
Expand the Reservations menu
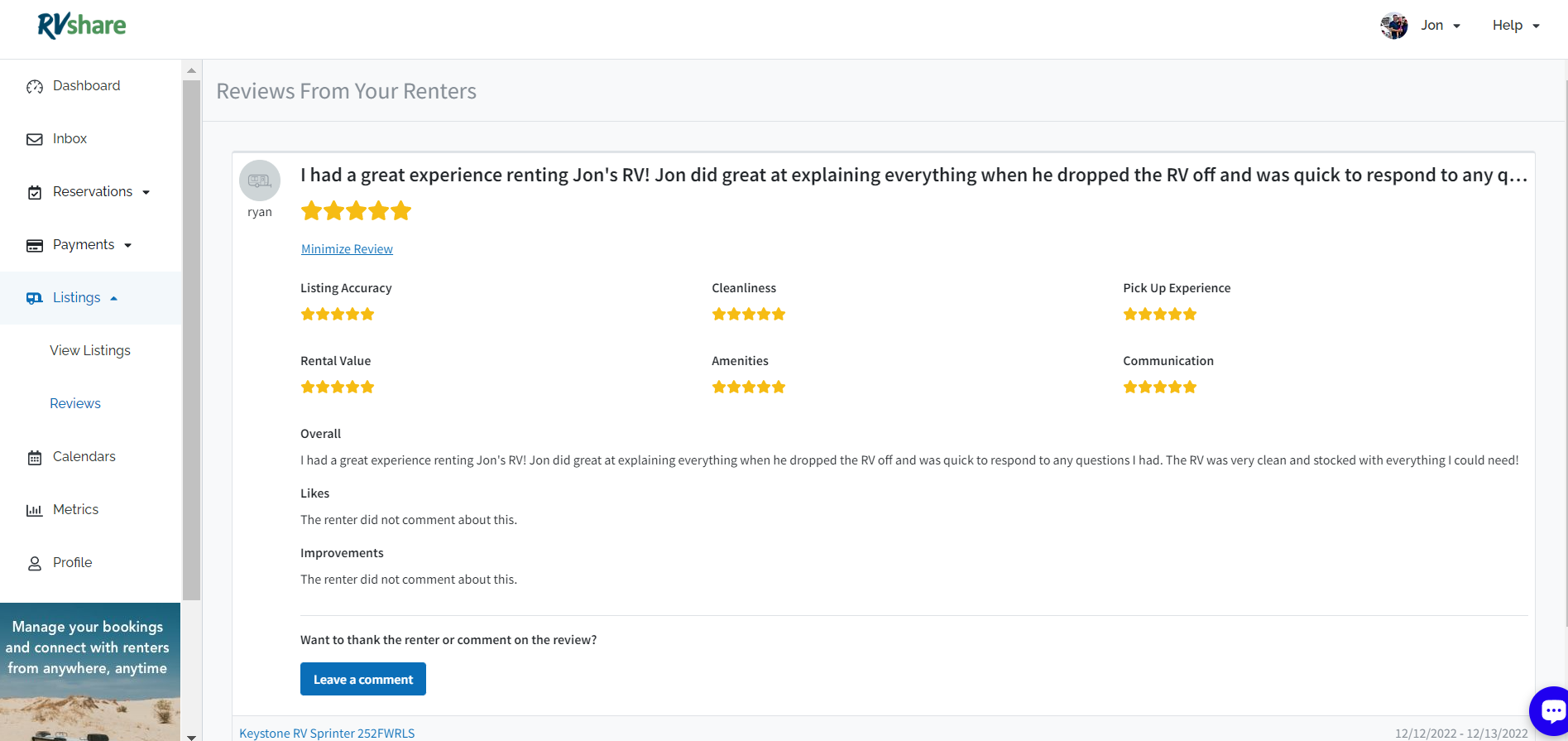click(145, 191)
